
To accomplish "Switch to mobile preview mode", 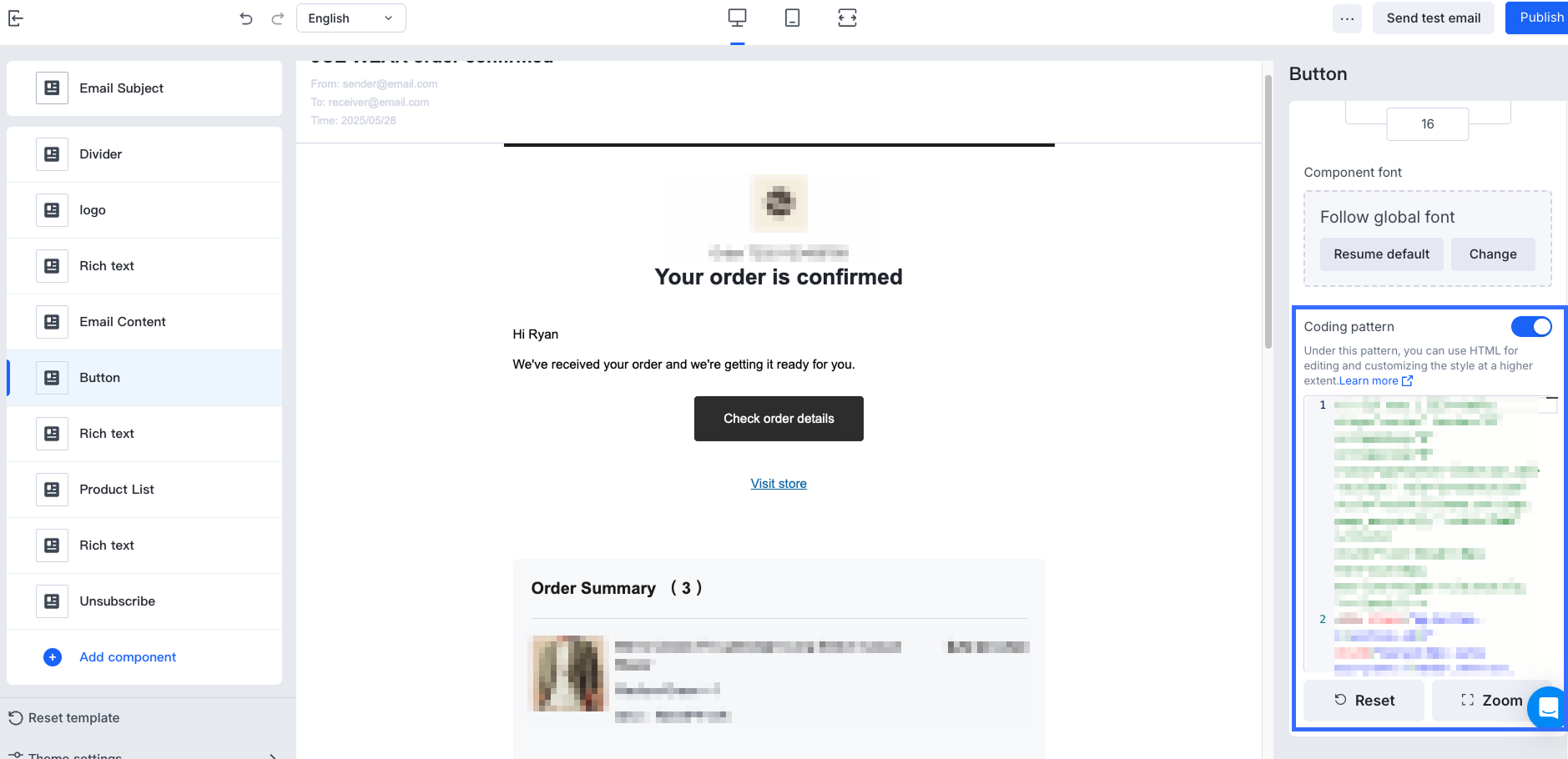I will pyautogui.click(x=792, y=18).
